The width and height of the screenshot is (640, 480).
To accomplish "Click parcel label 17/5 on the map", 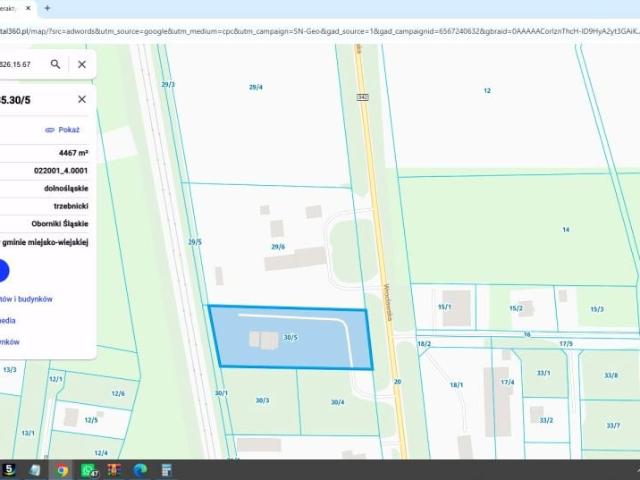I will [566, 344].
